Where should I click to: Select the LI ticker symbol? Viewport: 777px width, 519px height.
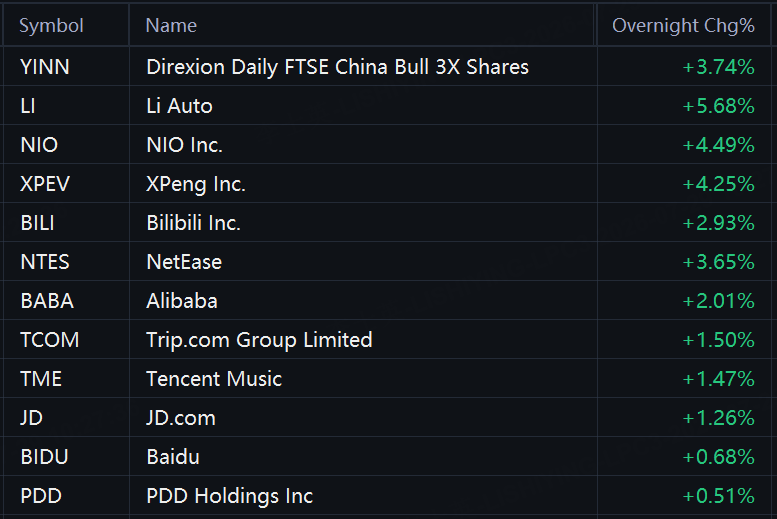(28, 106)
